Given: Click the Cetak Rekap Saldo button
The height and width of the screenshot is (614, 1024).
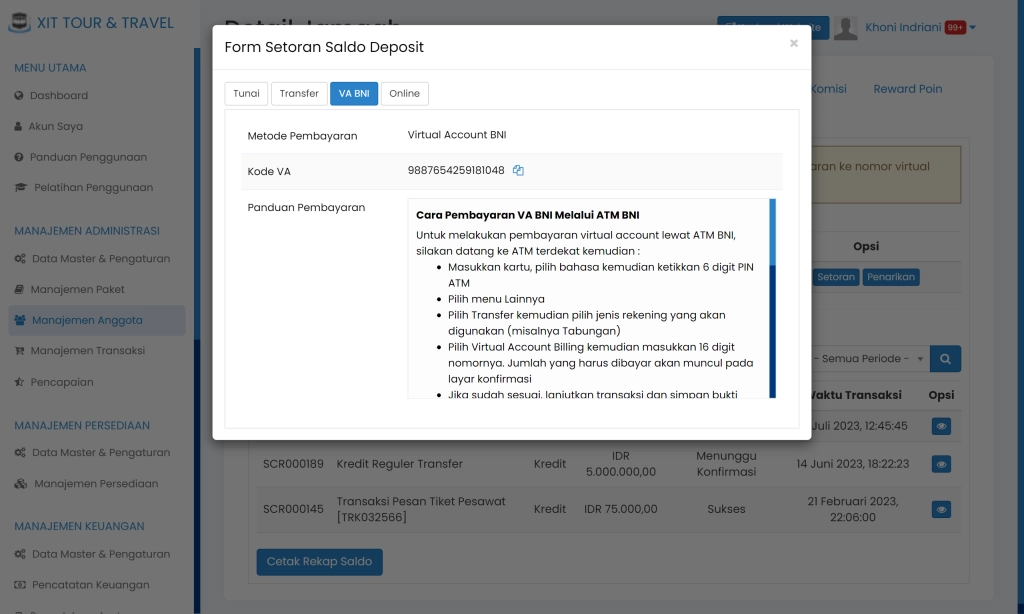Looking at the screenshot, I should point(319,562).
